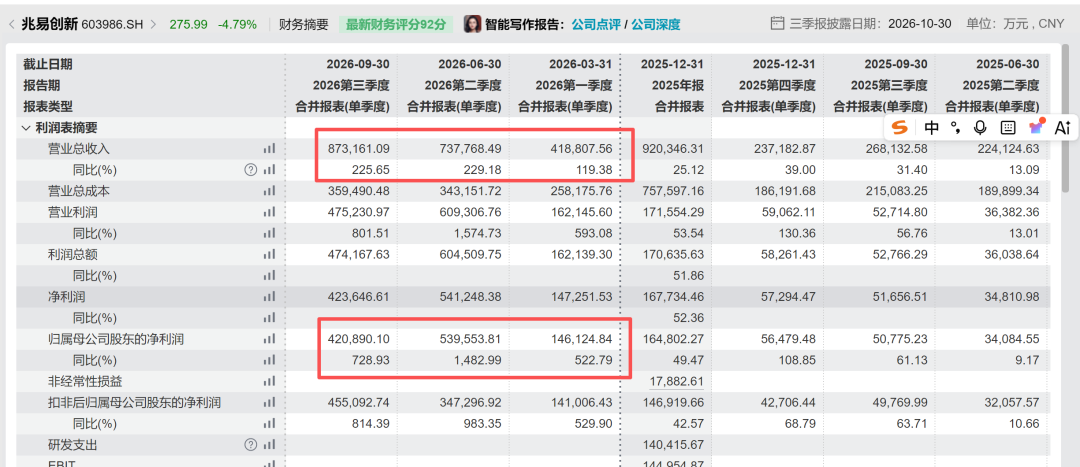The width and height of the screenshot is (1080, 467).
Task: Select 报表类型 row label
Action: pyautogui.click(x=48, y=106)
